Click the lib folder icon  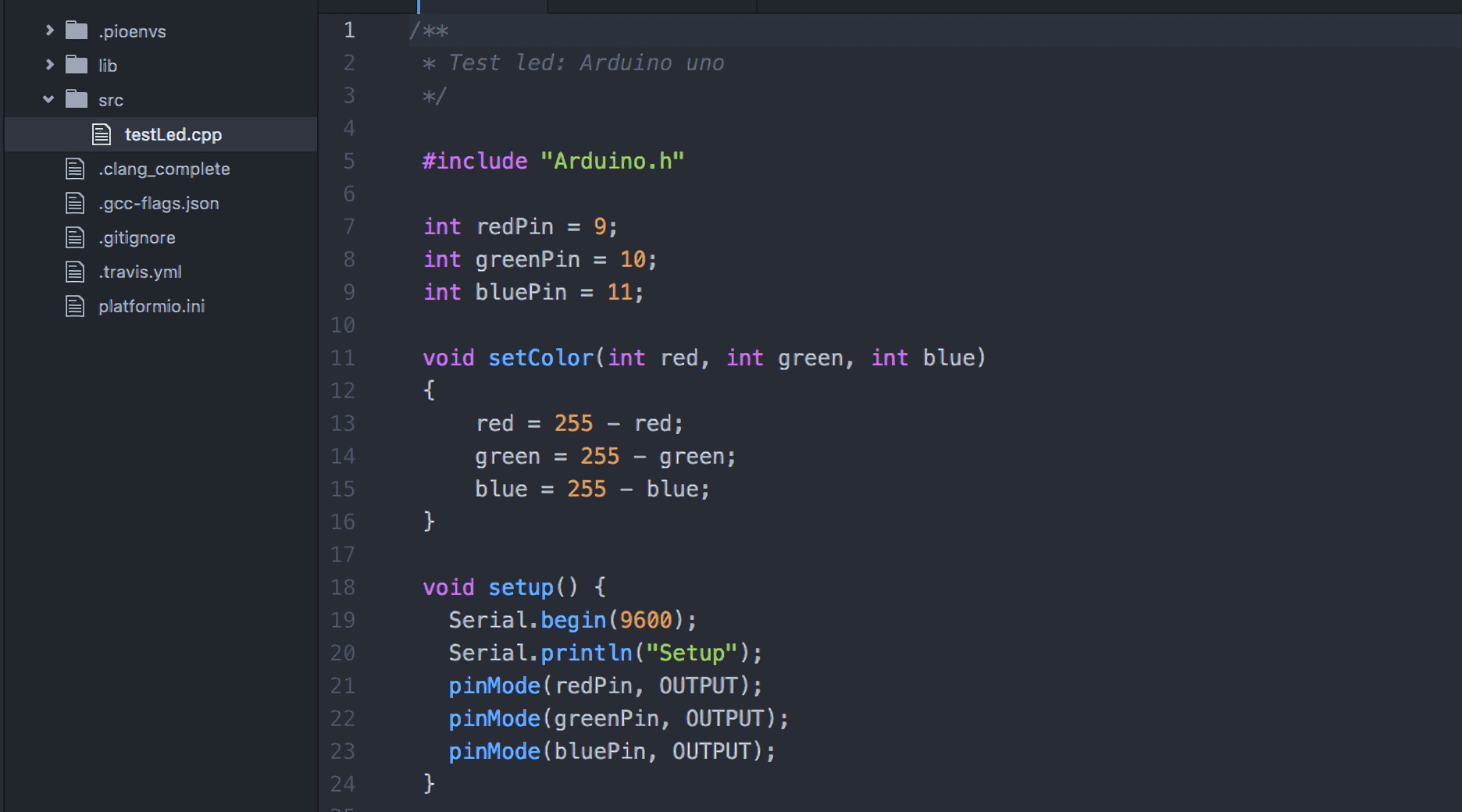coord(77,65)
